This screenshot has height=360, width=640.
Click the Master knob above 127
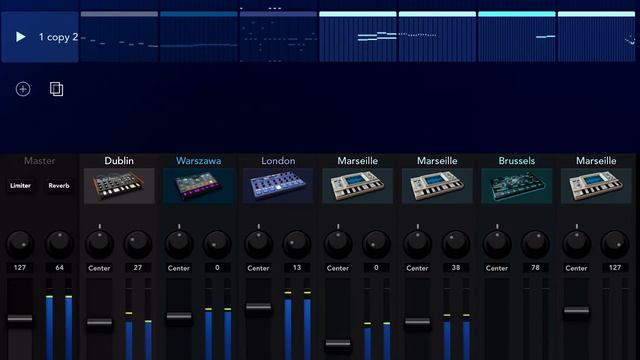(20, 244)
